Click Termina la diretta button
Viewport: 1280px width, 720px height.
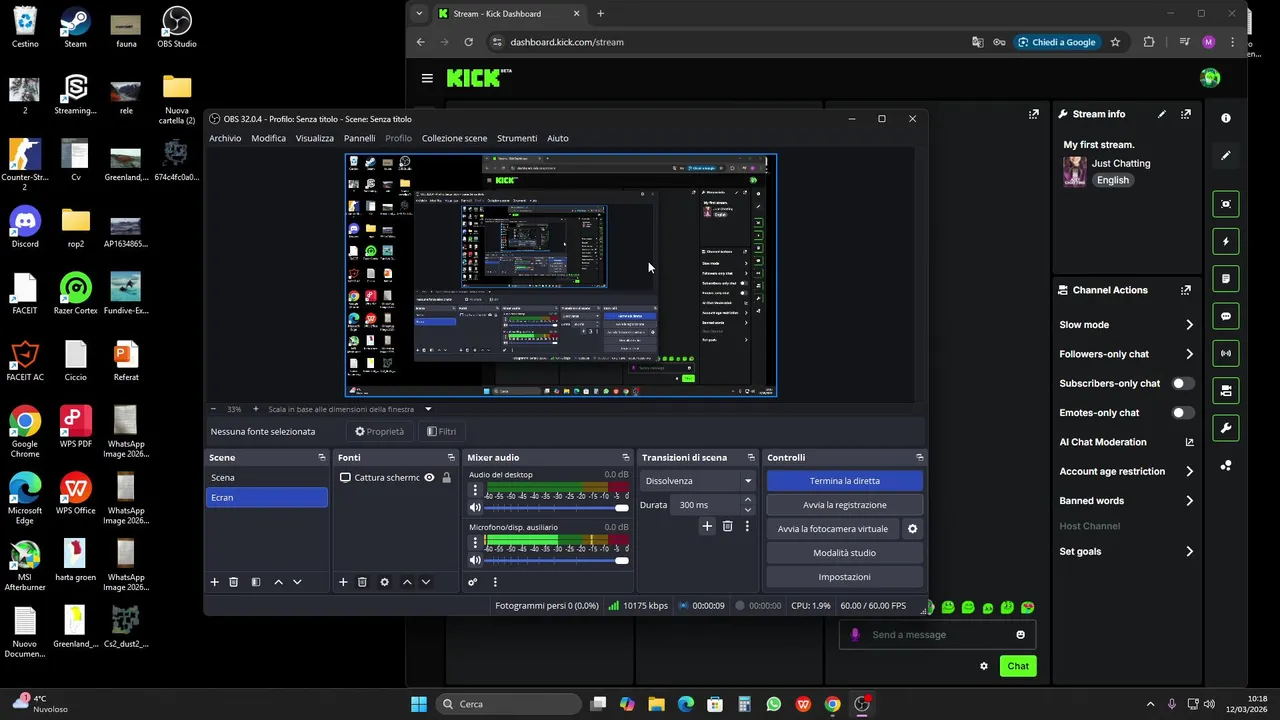(x=845, y=481)
